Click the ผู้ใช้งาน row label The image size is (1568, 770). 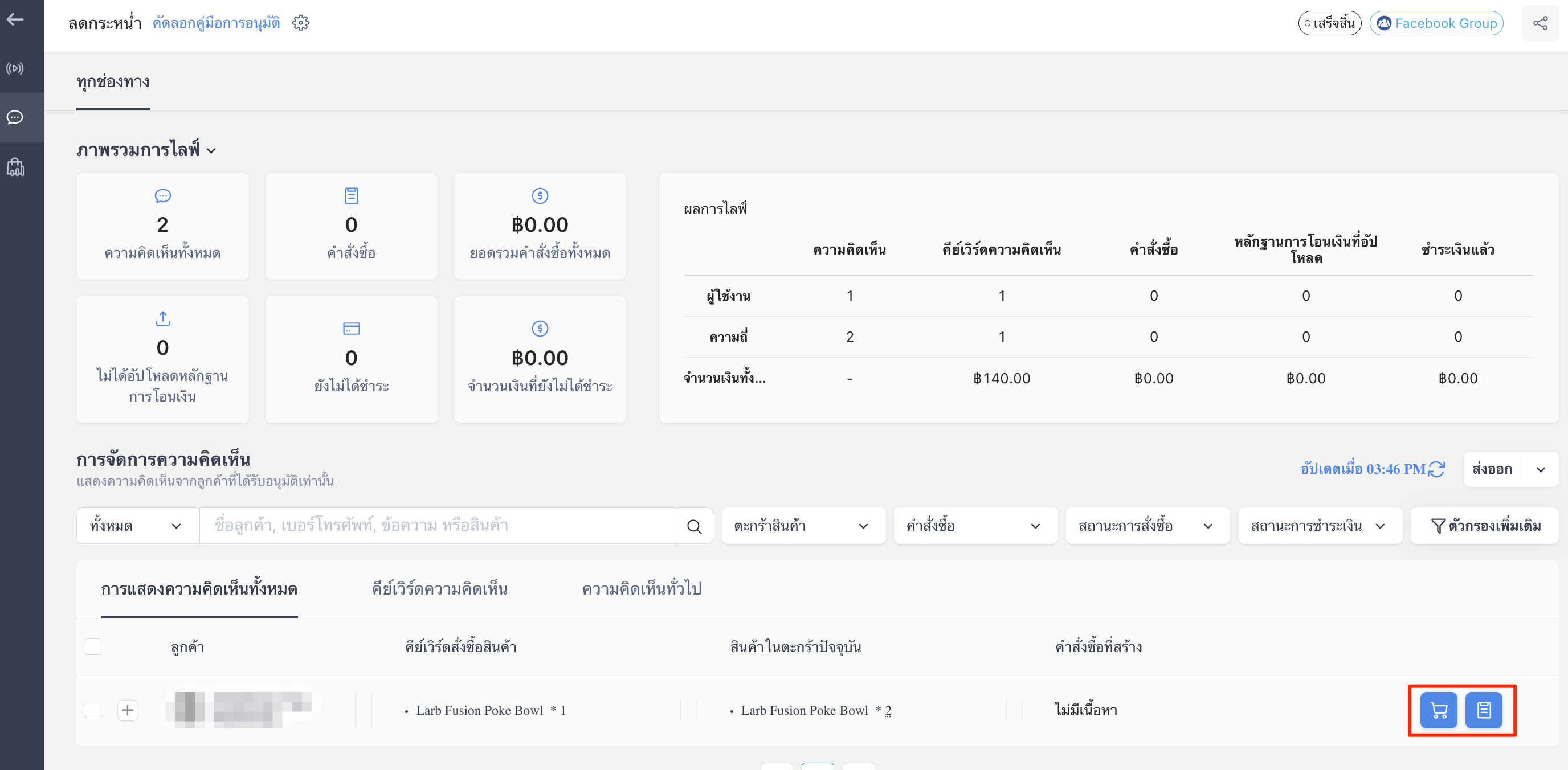tap(728, 296)
